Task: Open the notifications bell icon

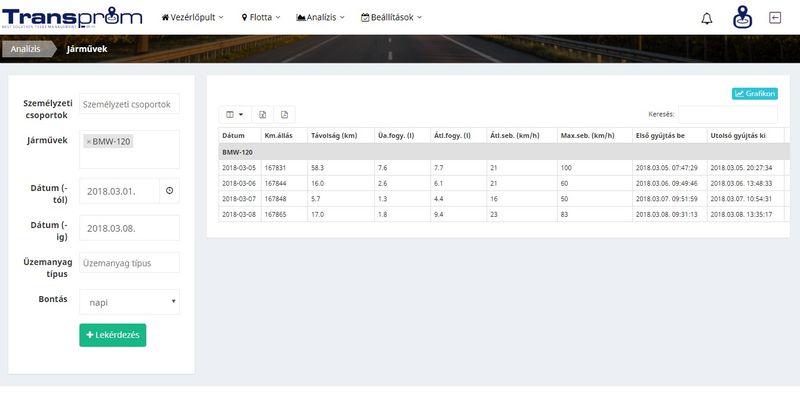Action: click(x=707, y=19)
